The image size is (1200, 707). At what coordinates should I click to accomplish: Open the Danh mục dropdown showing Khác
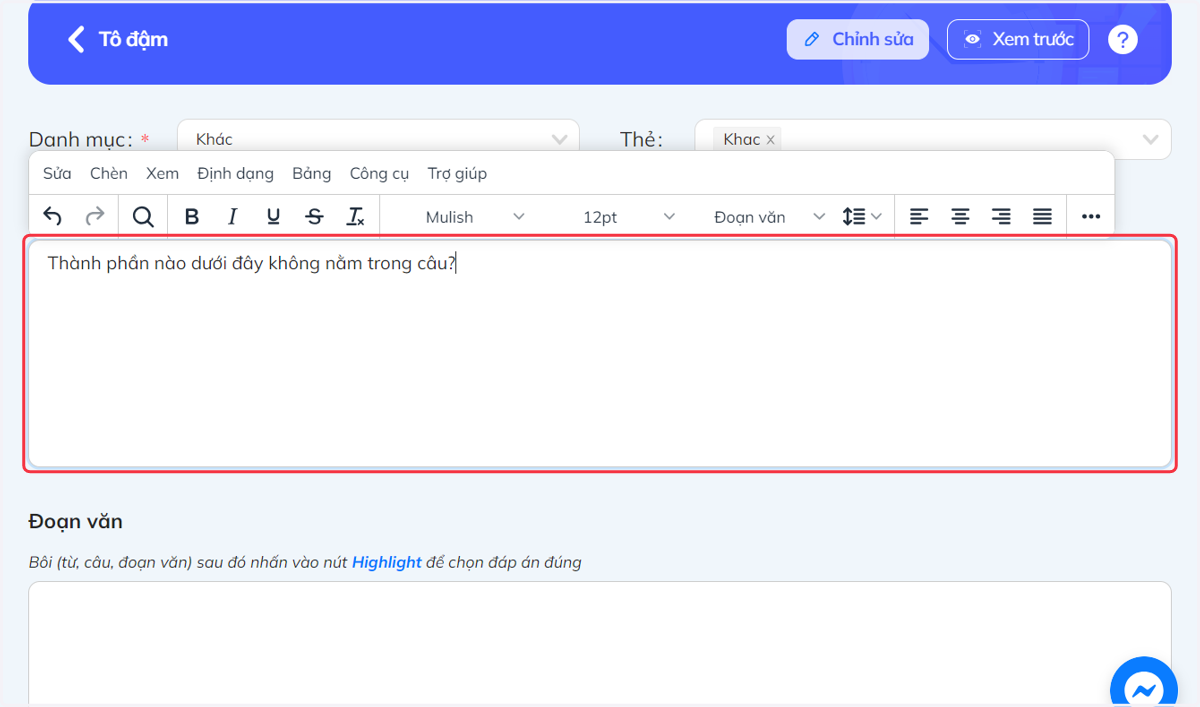point(378,139)
